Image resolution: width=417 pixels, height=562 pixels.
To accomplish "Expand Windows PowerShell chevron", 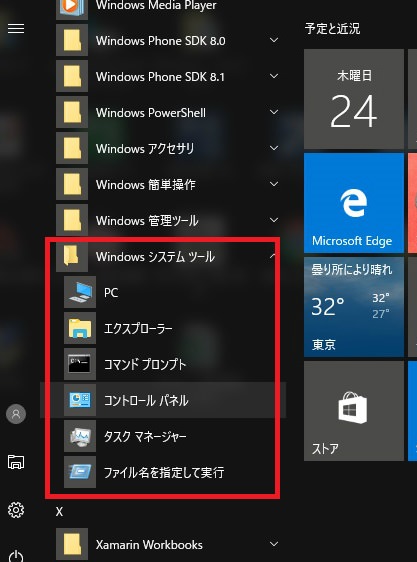I will [x=274, y=113].
